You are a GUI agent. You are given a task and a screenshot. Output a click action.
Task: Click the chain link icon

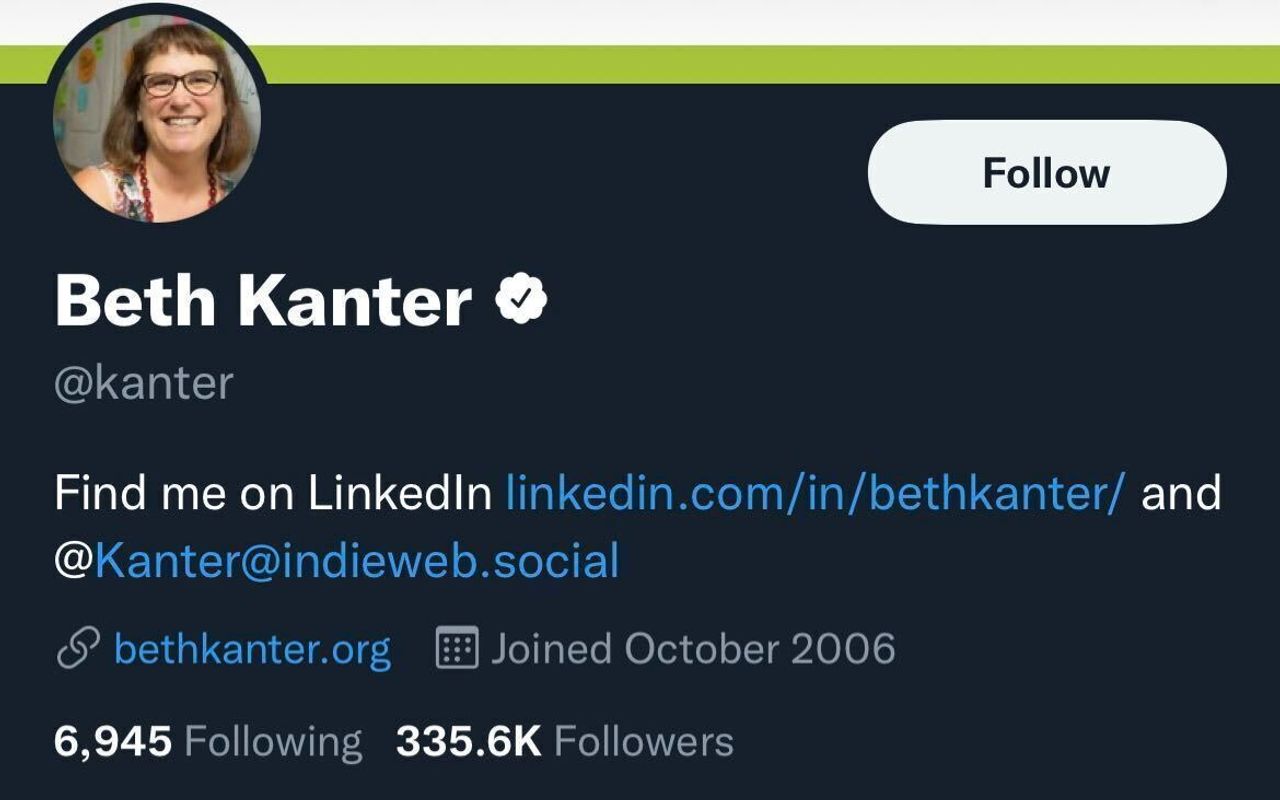[77, 649]
